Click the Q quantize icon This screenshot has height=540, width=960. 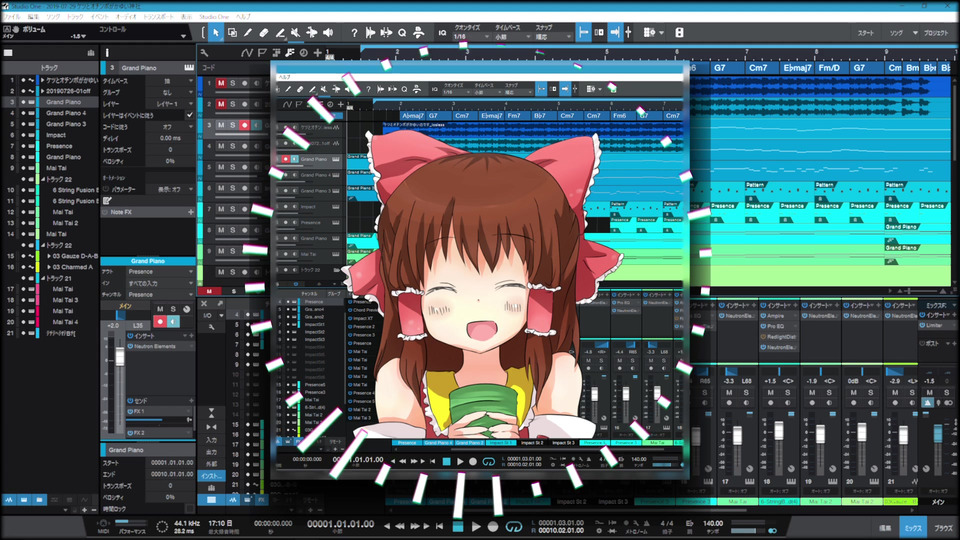pyautogui.click(x=402, y=32)
